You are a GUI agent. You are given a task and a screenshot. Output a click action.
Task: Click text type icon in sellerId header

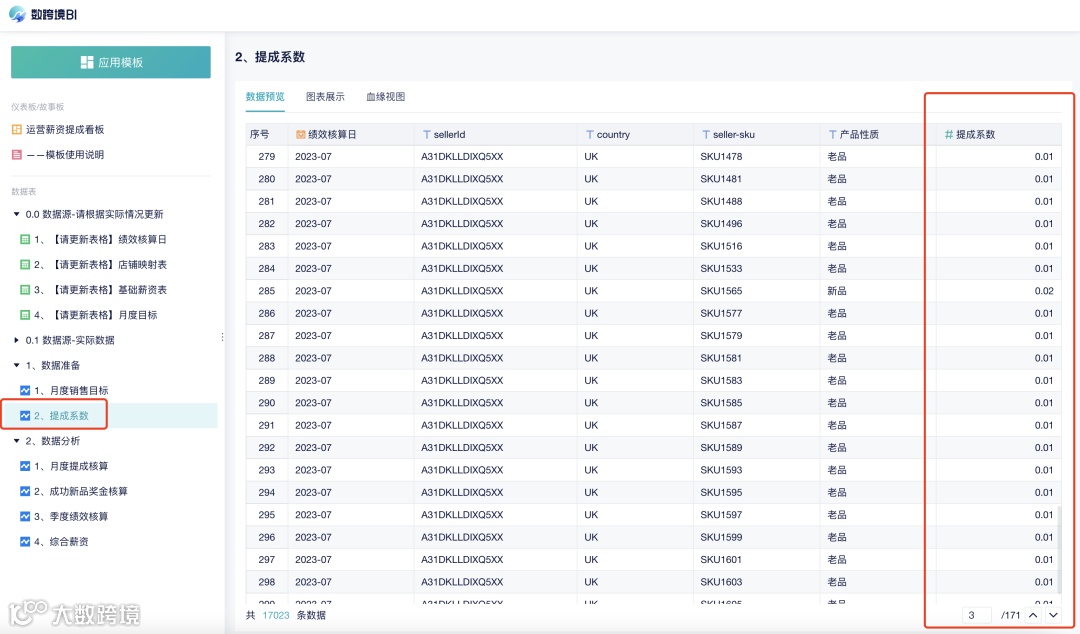point(426,134)
